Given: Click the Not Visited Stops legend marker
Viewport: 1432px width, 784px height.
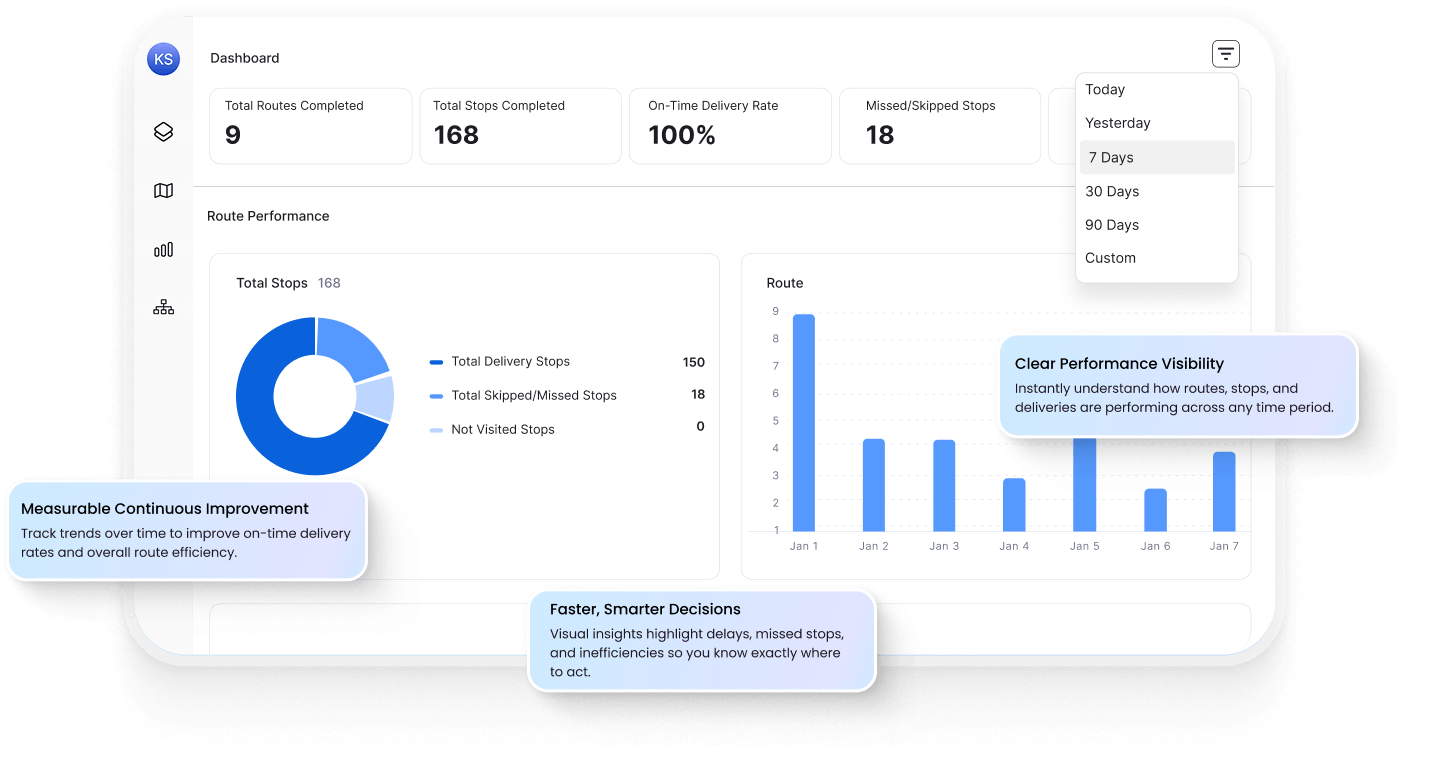Looking at the screenshot, I should tap(435, 429).
